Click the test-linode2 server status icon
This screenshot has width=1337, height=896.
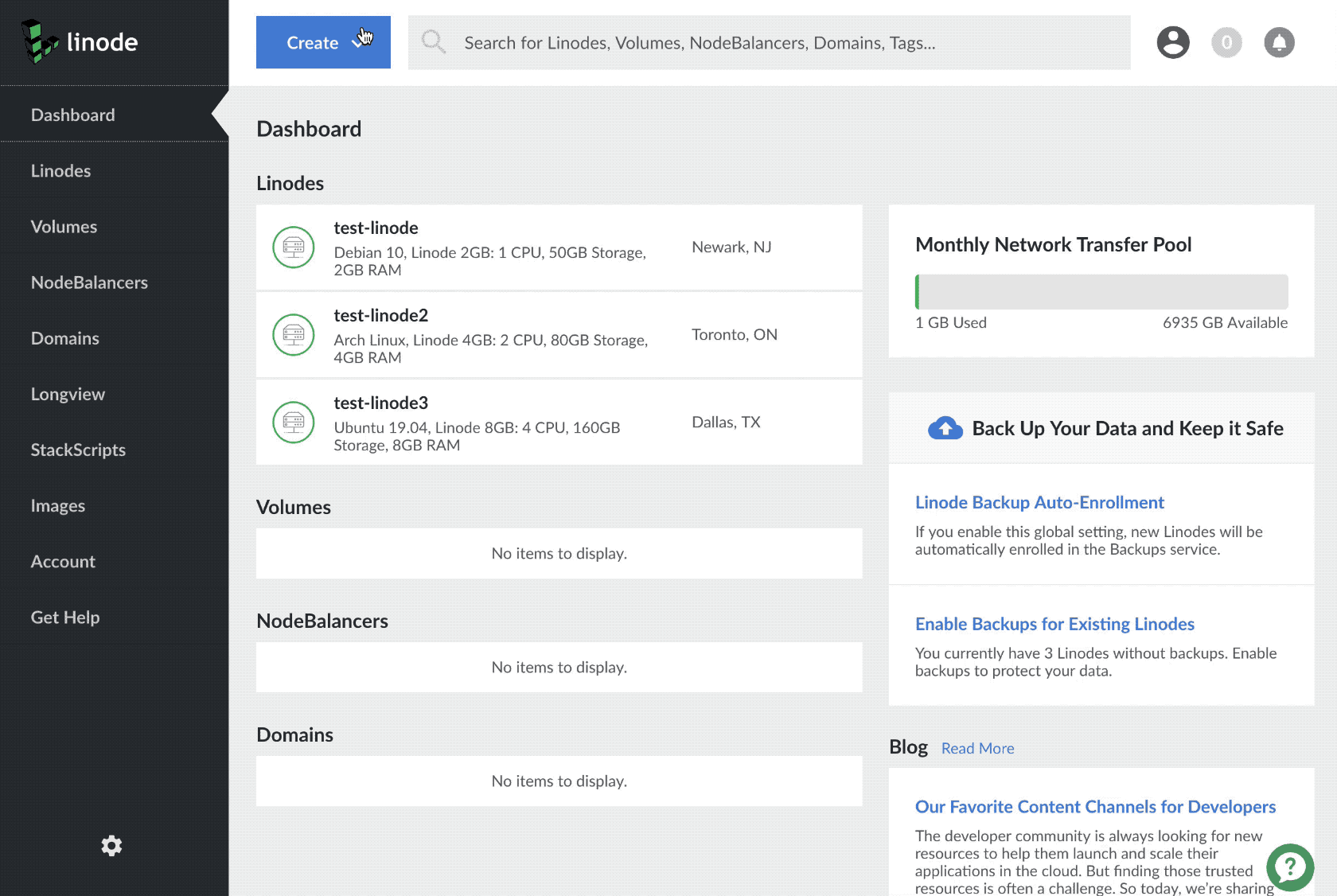294,335
